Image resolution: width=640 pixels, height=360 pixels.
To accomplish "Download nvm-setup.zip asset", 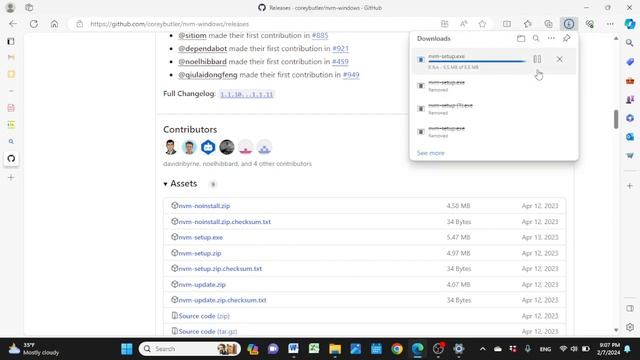I will pos(200,253).
